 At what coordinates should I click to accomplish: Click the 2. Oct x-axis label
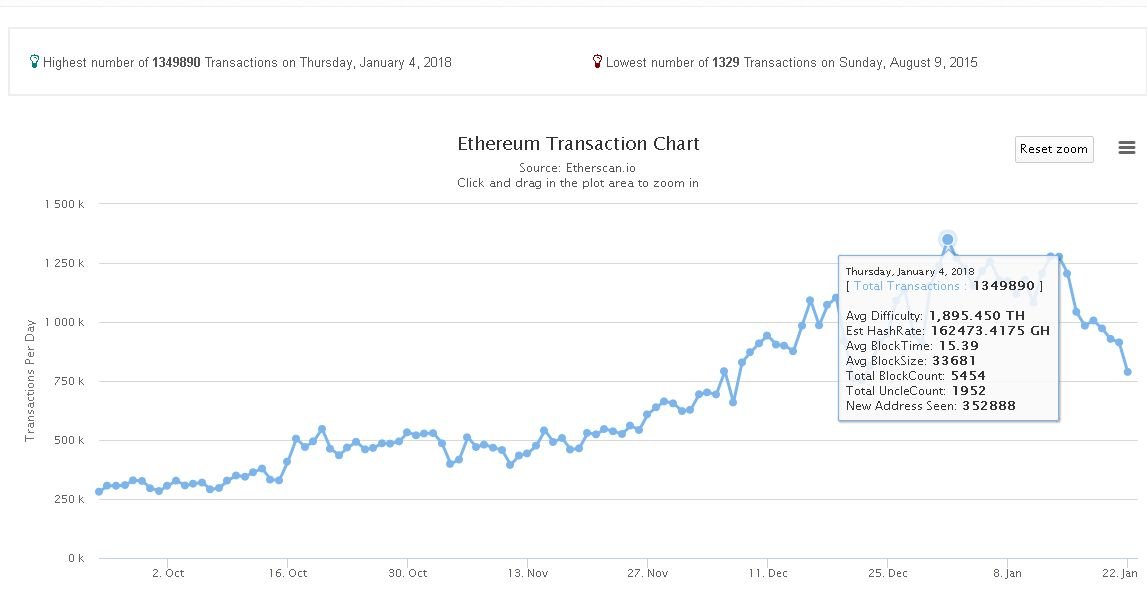point(167,574)
